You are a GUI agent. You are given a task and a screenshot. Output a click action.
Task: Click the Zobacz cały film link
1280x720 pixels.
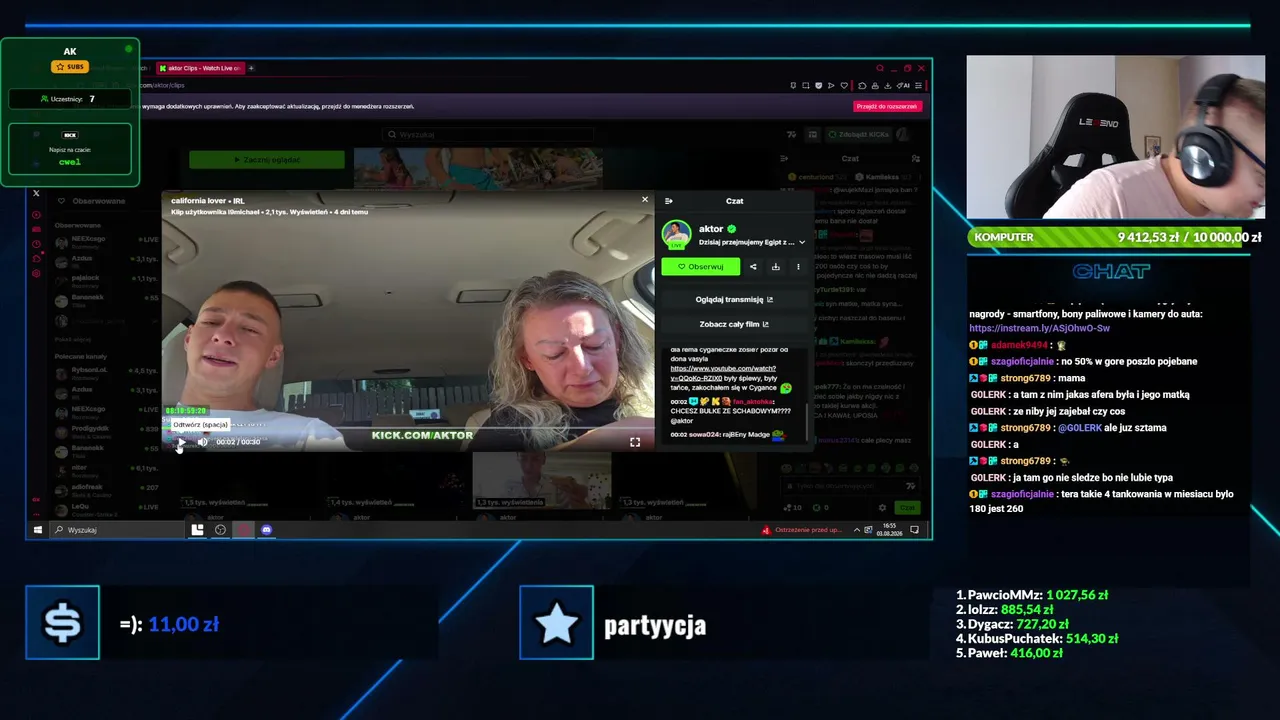click(734, 324)
